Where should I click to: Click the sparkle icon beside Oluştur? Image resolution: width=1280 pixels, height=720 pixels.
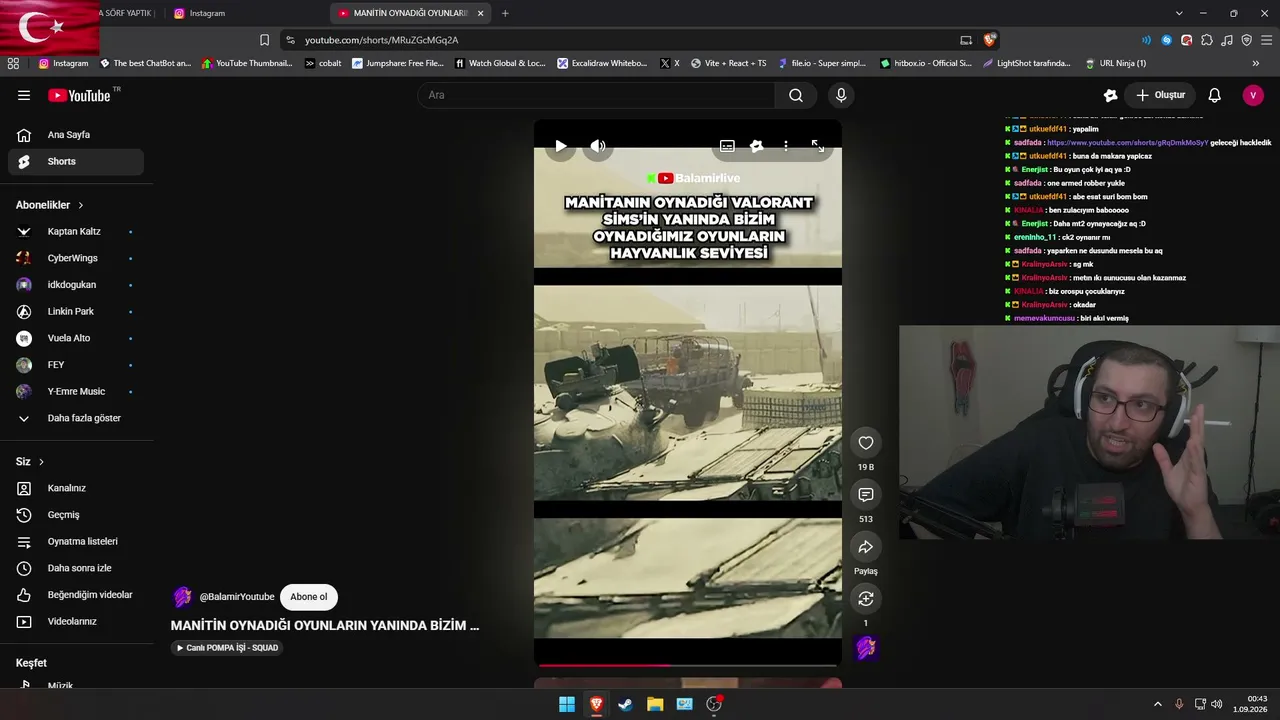(1110, 95)
